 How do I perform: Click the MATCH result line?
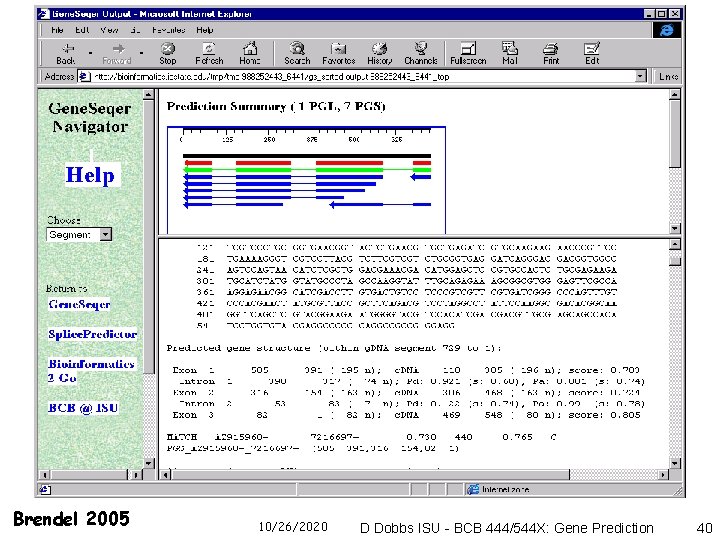(x=361, y=437)
